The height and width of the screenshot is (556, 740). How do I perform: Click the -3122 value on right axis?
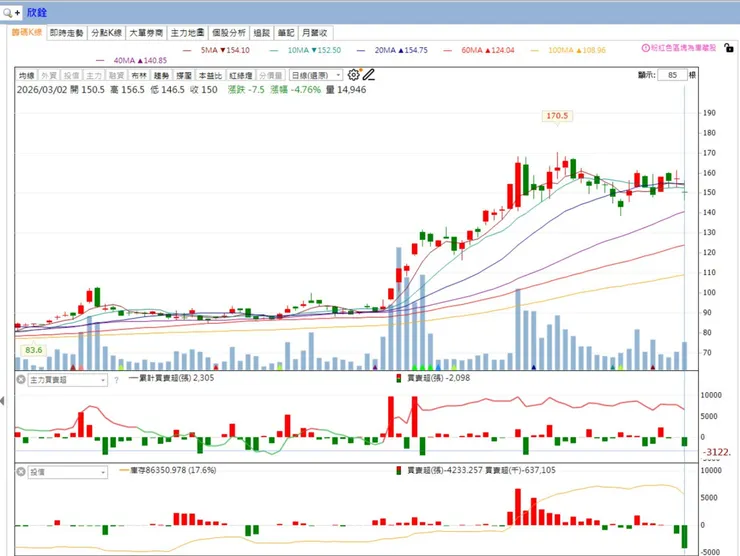(717, 452)
